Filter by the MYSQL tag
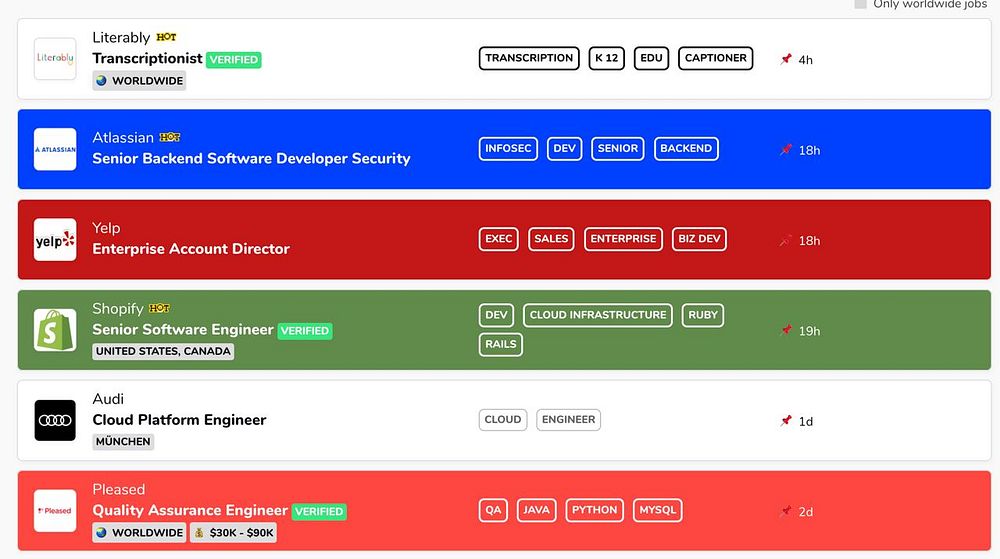Viewport: 1000px width, 559px height. pyautogui.click(x=658, y=510)
